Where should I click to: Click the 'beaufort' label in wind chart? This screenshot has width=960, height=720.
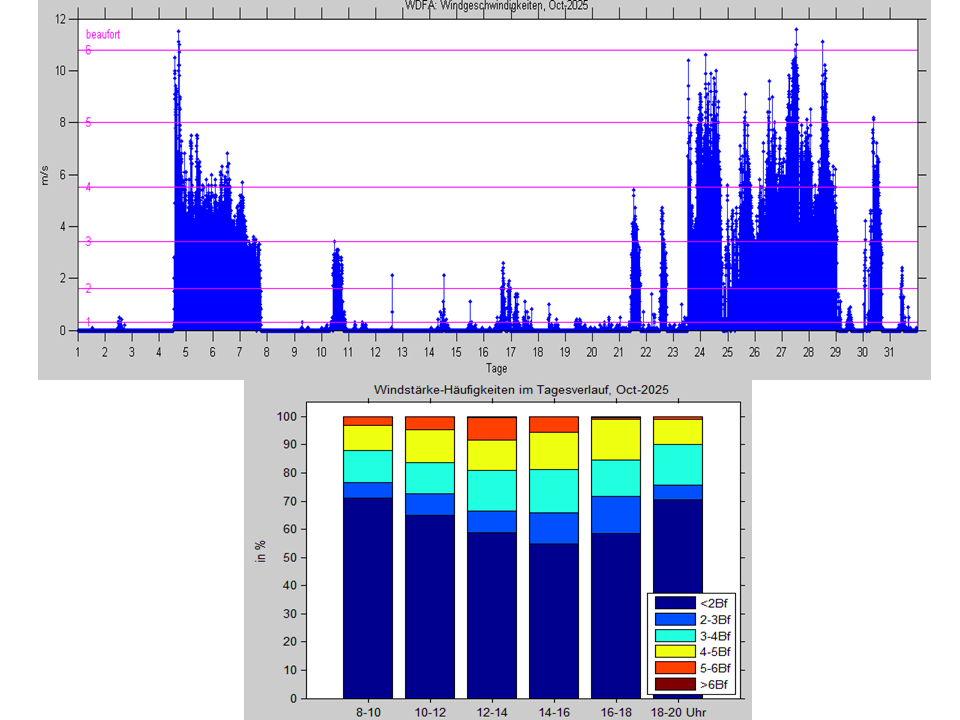click(102, 35)
